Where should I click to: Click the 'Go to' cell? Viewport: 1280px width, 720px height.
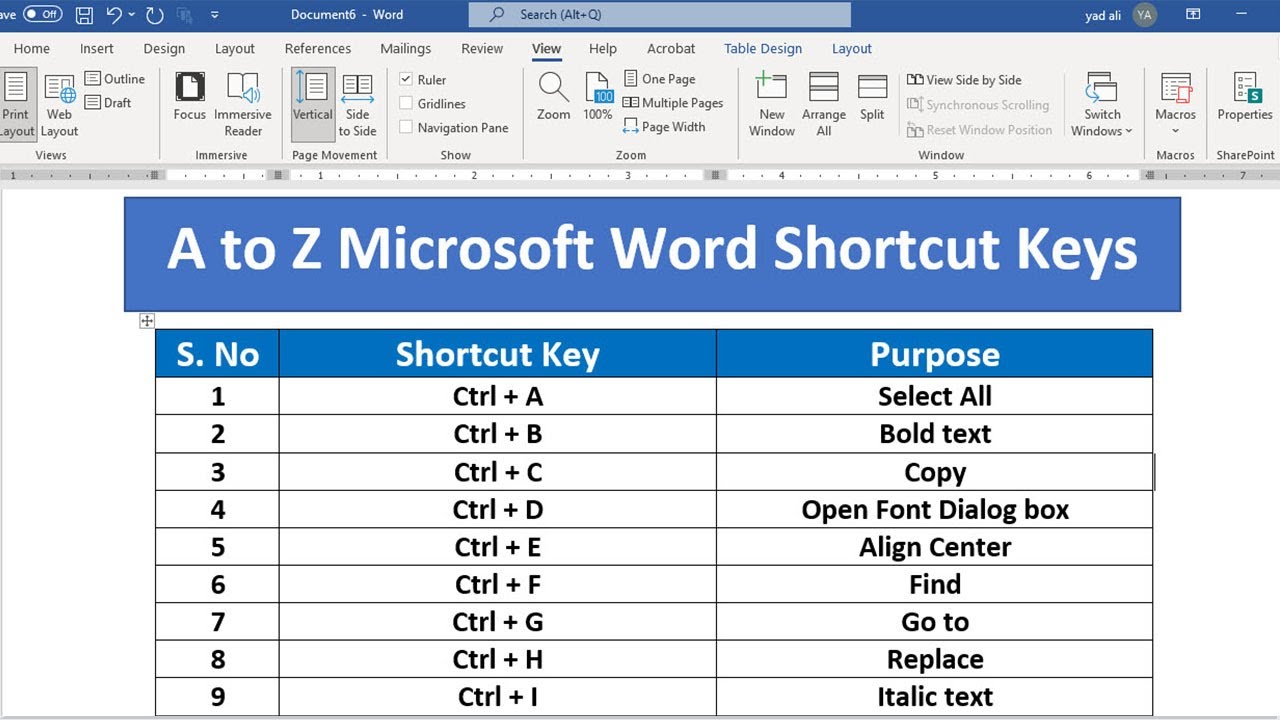click(935, 622)
